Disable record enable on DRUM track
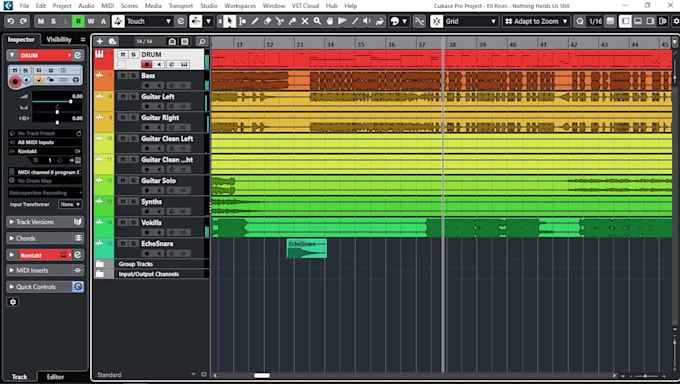The width and height of the screenshot is (680, 384). point(147,64)
